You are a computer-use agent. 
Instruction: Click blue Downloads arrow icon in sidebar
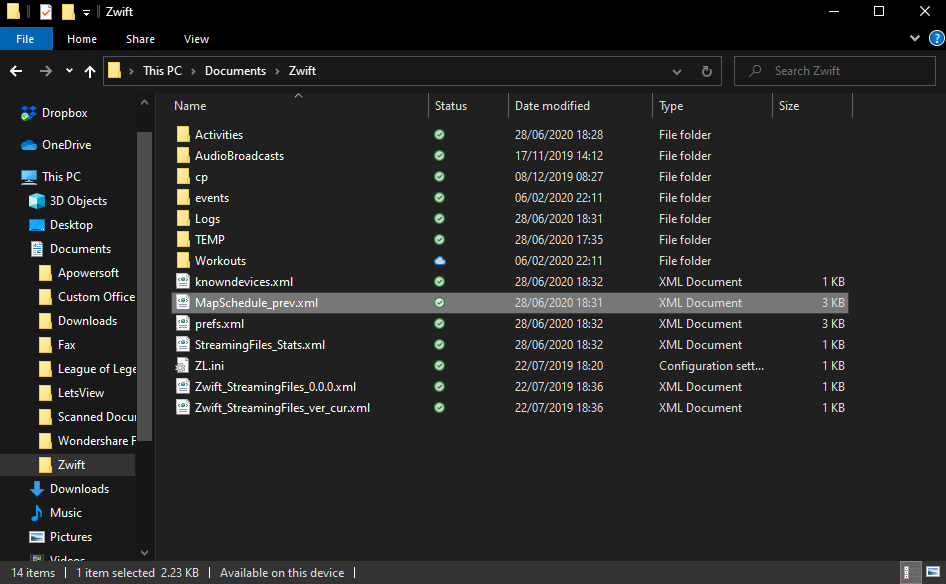tap(37, 489)
